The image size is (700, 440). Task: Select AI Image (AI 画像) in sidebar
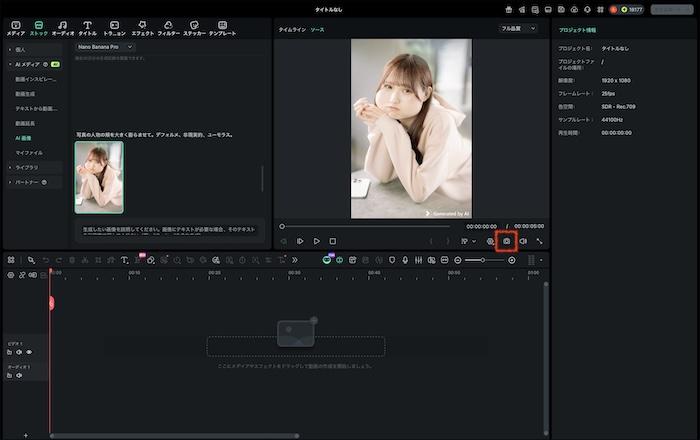(24, 137)
